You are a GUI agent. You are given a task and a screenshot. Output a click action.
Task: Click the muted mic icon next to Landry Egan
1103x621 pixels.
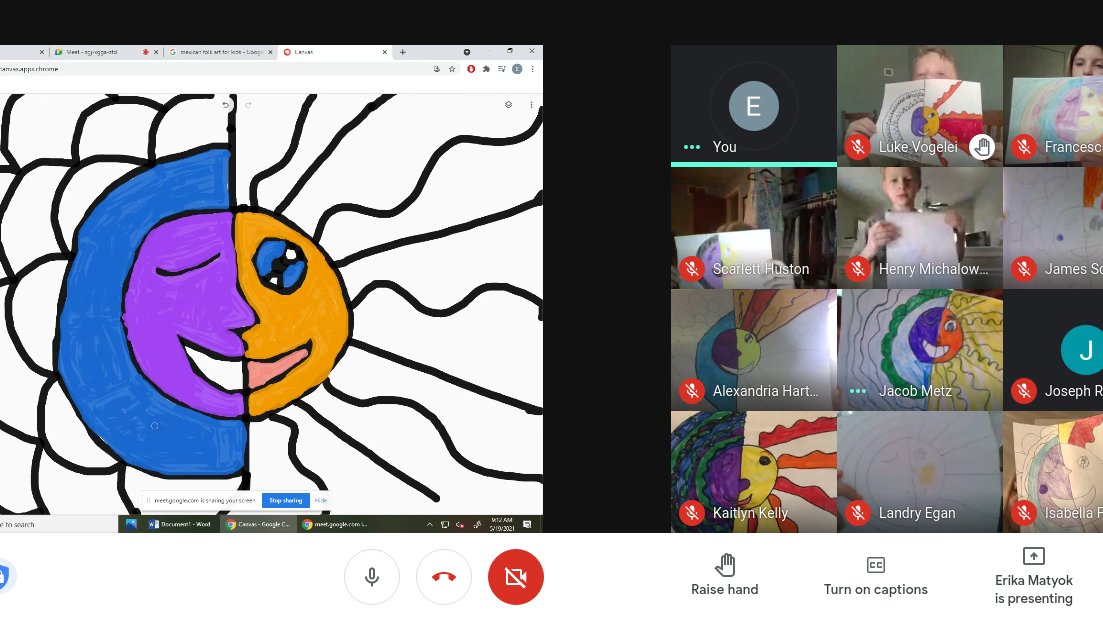coord(857,513)
